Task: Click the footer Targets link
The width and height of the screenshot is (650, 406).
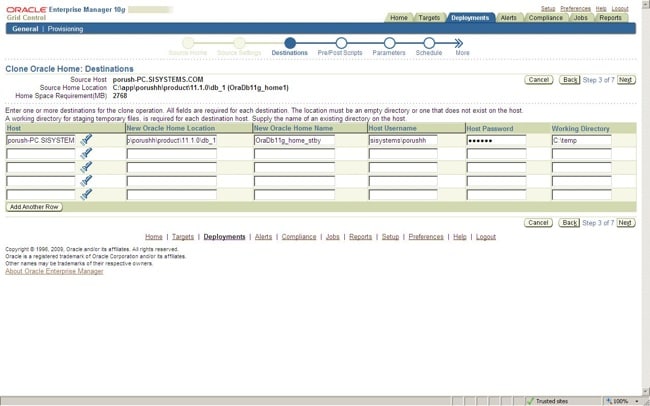Action: pyautogui.click(x=183, y=237)
